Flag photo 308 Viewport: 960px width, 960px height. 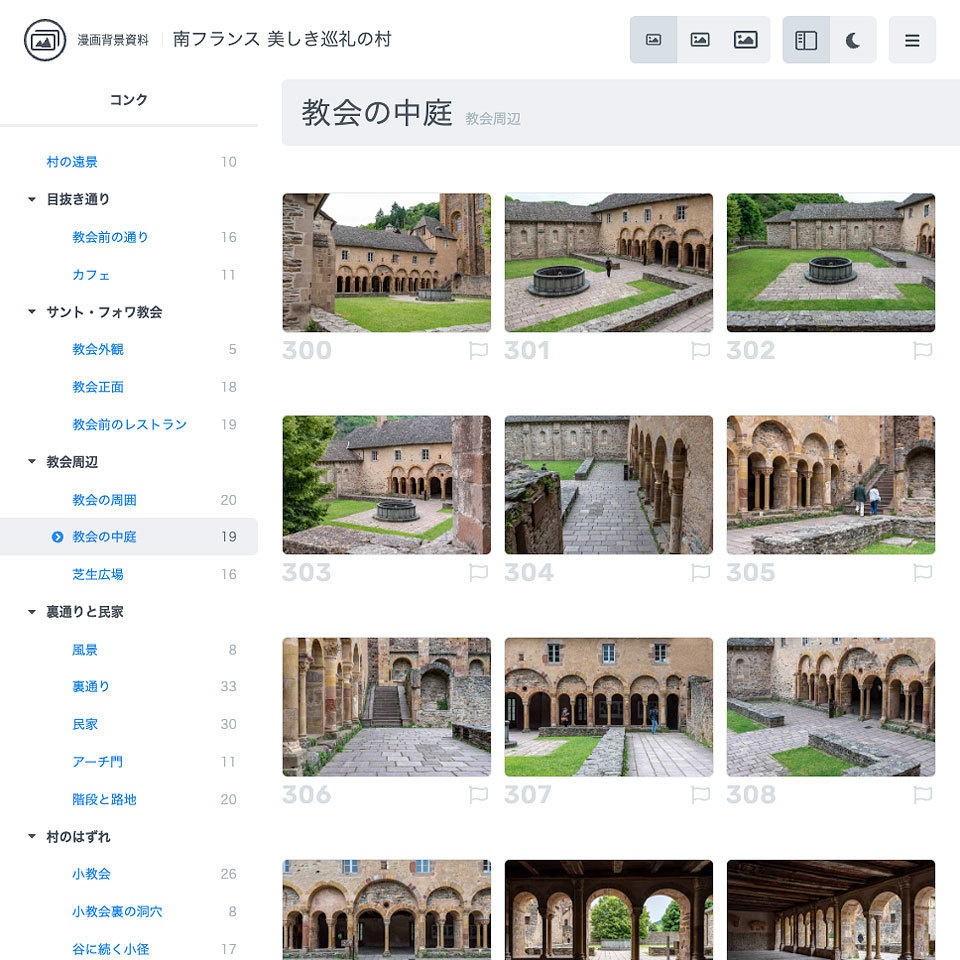pyautogui.click(x=923, y=795)
